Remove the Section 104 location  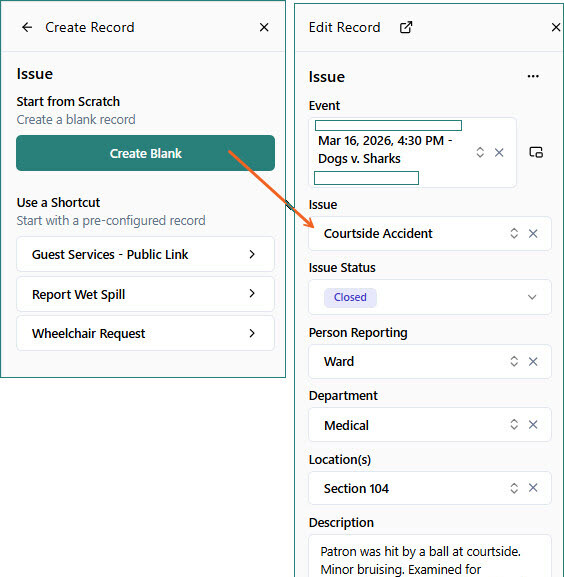click(x=533, y=488)
